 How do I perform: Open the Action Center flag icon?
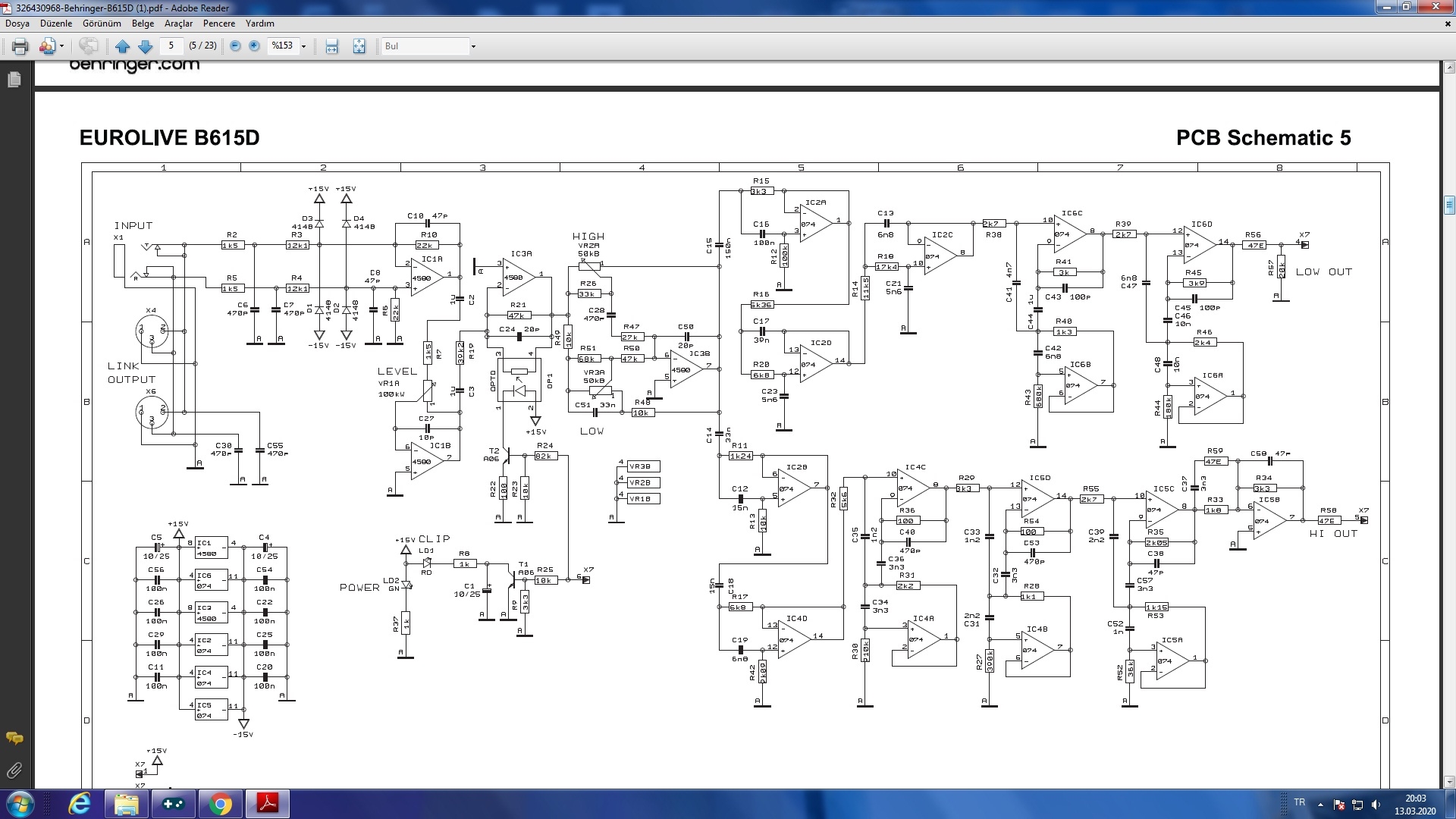click(x=1338, y=805)
